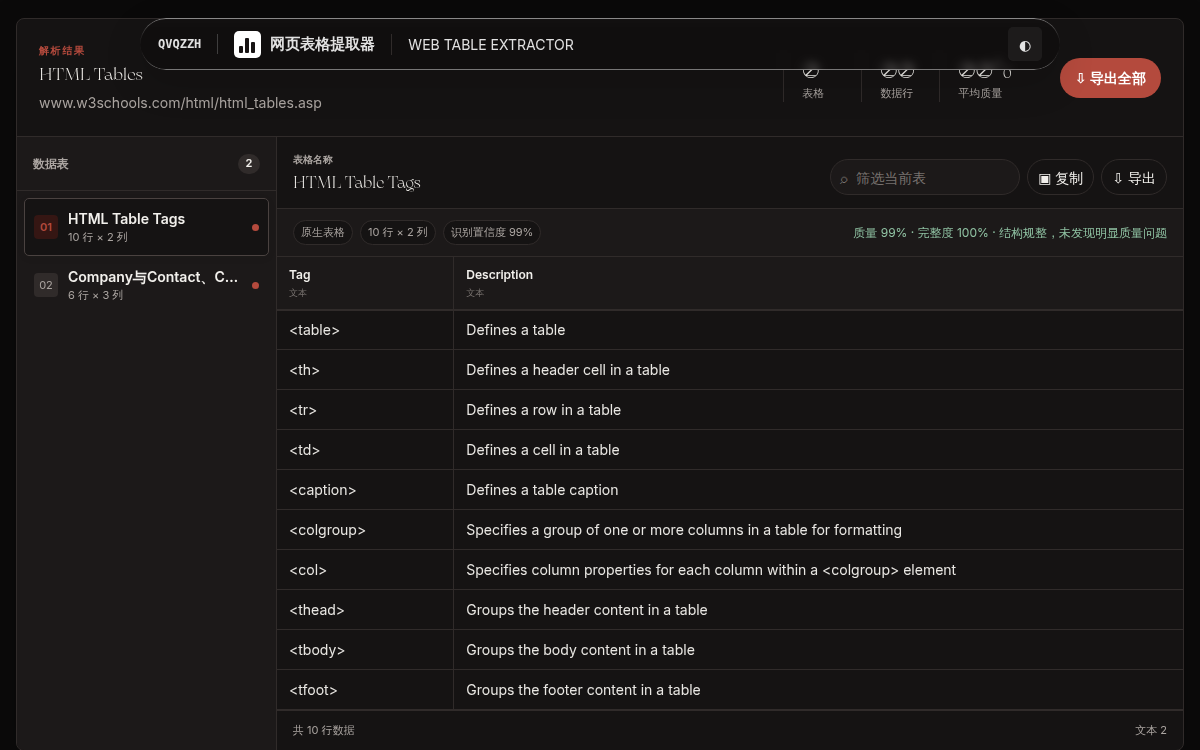Screen dimensions: 1200x750
Task: Click the <tr> cell
Action: 365,410
